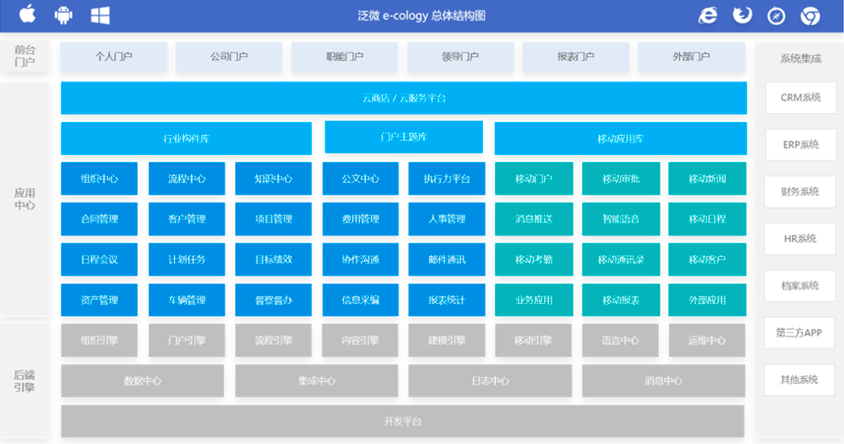The width and height of the screenshot is (844, 444).
Task: Click the 门户引擎 engine tile
Action: (x=187, y=340)
